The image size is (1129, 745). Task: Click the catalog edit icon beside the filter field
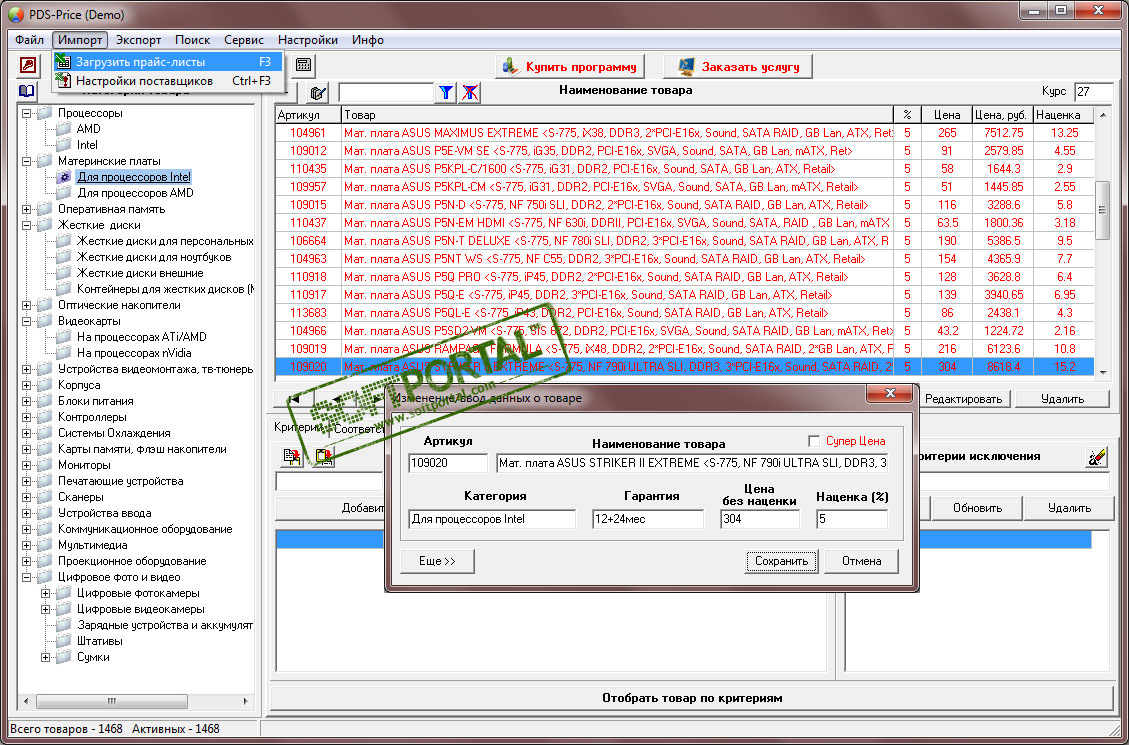click(318, 93)
